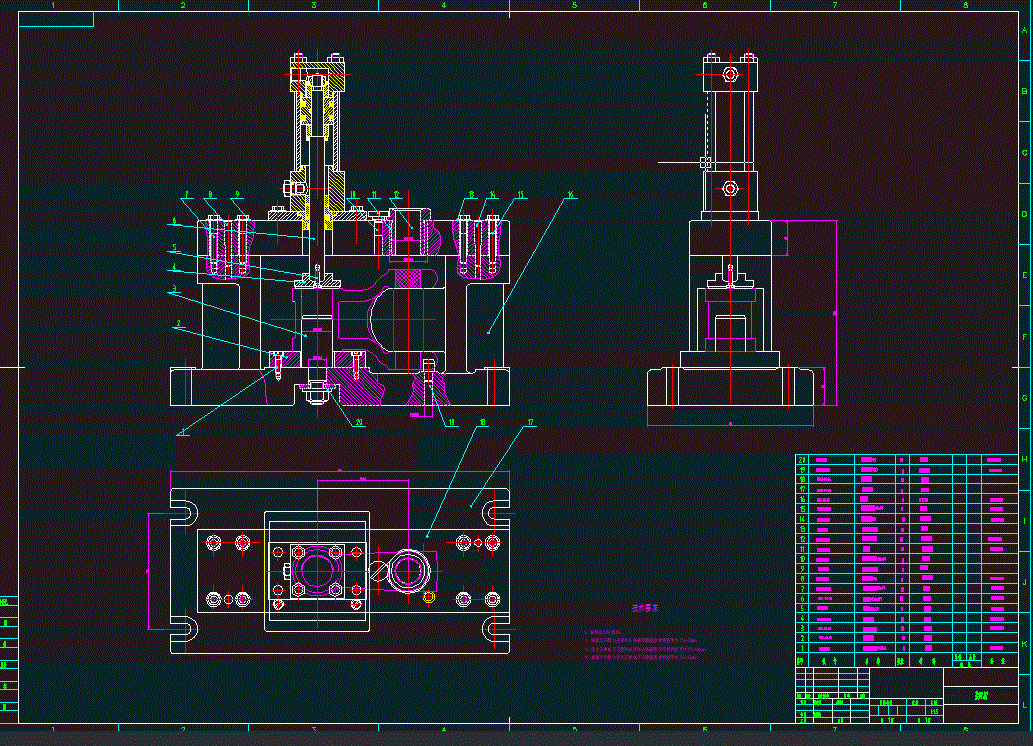Click row number 20 in parts list
The width and height of the screenshot is (1033, 746).
click(x=907, y=459)
